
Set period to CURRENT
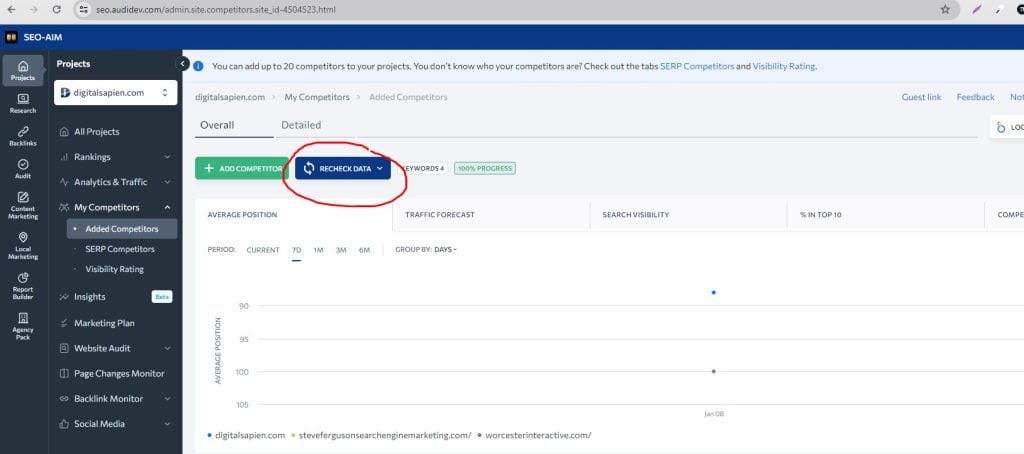[263, 250]
